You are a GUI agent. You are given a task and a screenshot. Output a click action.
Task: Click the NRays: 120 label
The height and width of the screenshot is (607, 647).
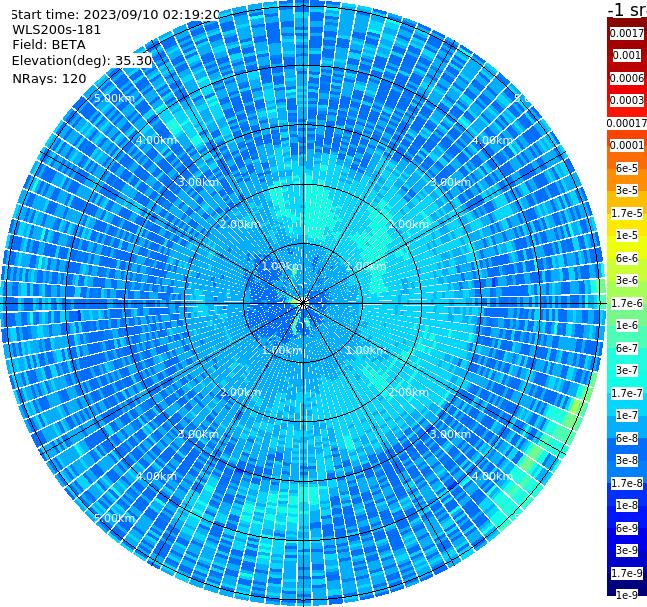pos(49,78)
